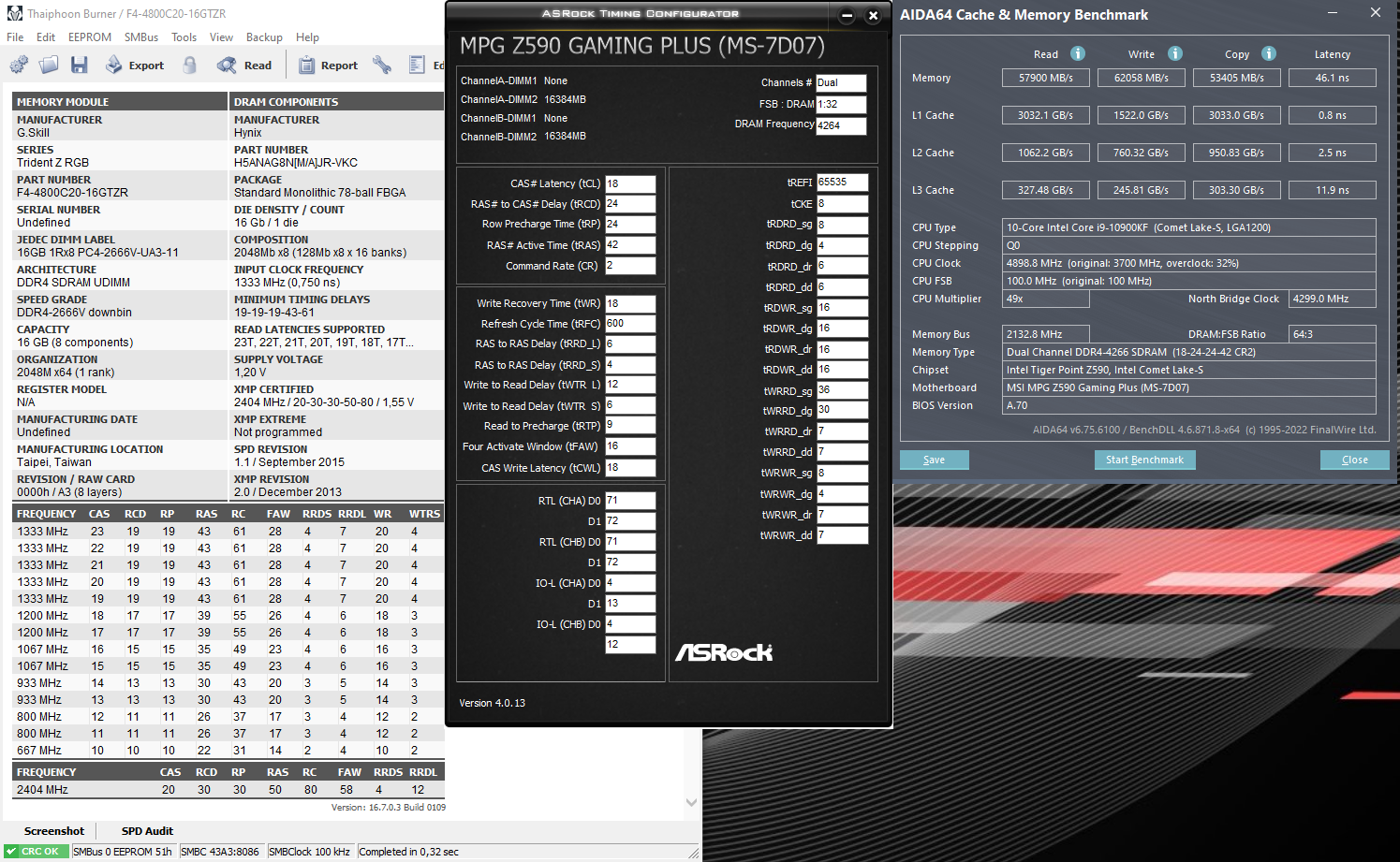1400x862 pixels.
Task: Click the Close button in AIDA64 benchmark window
Action: tap(1354, 460)
